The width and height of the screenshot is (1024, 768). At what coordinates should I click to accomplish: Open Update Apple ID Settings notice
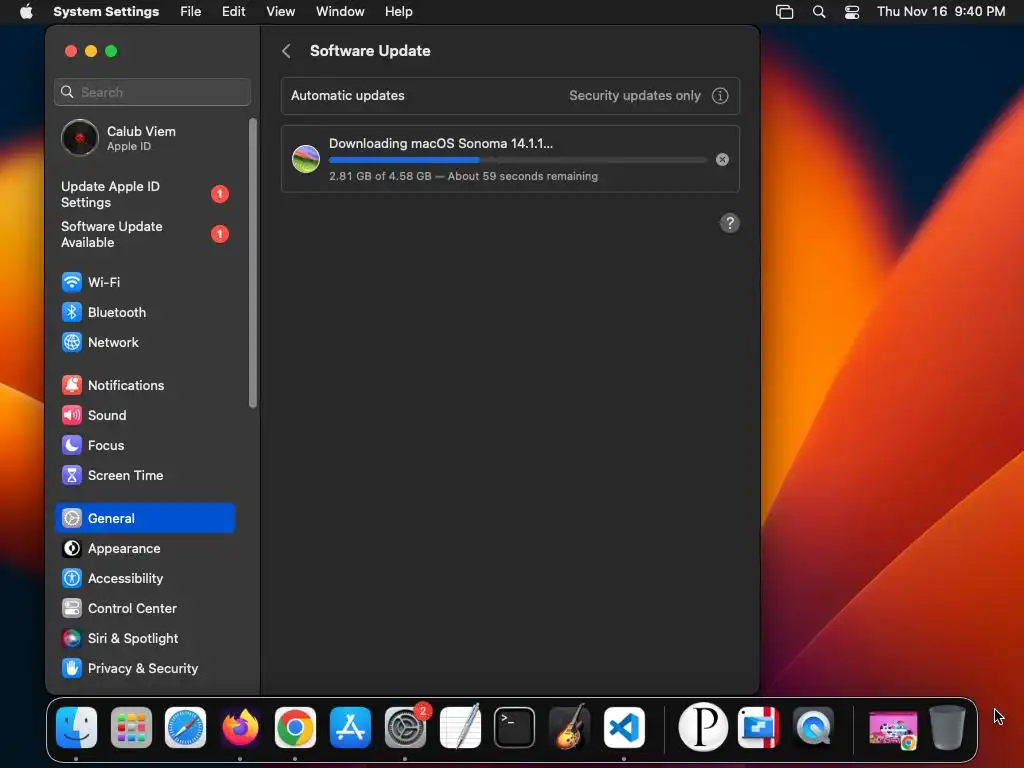[145, 195]
